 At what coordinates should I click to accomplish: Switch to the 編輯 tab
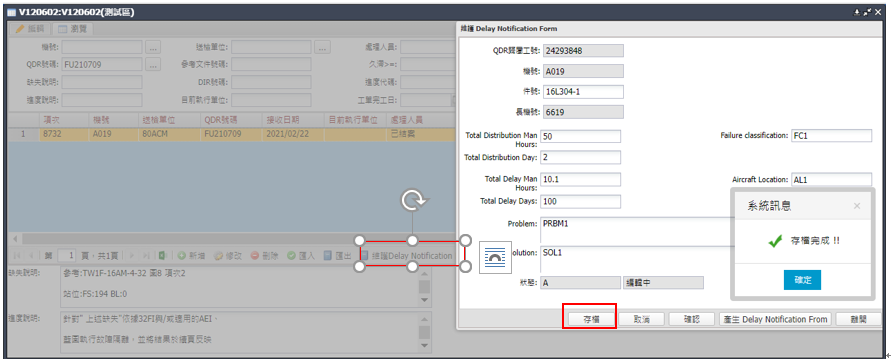(x=30, y=28)
